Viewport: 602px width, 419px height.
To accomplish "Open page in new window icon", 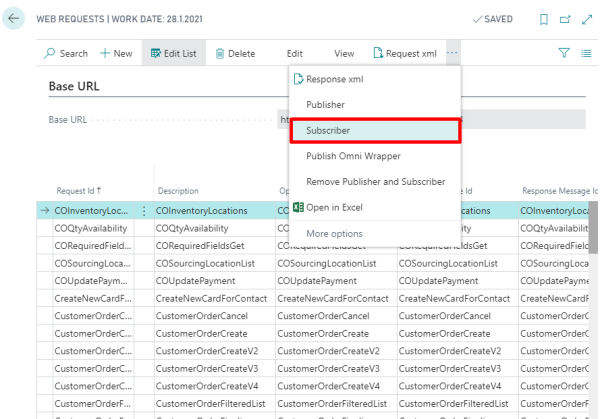I will (565, 19).
